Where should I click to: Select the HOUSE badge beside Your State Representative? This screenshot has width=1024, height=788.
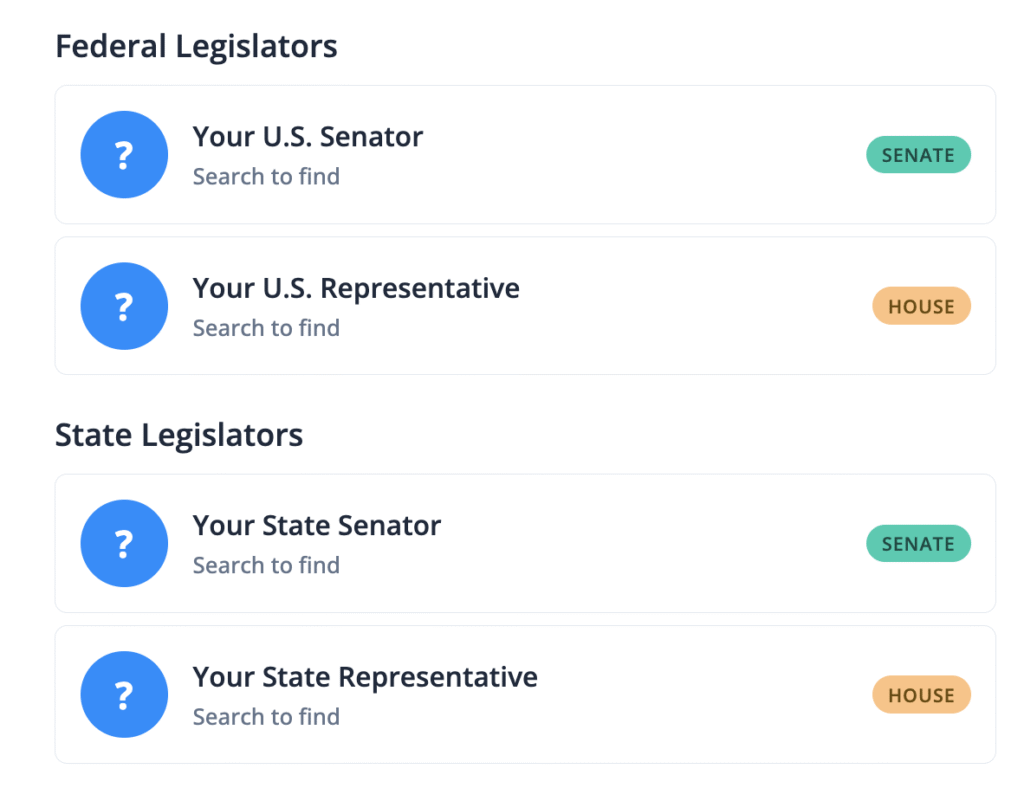pos(921,695)
